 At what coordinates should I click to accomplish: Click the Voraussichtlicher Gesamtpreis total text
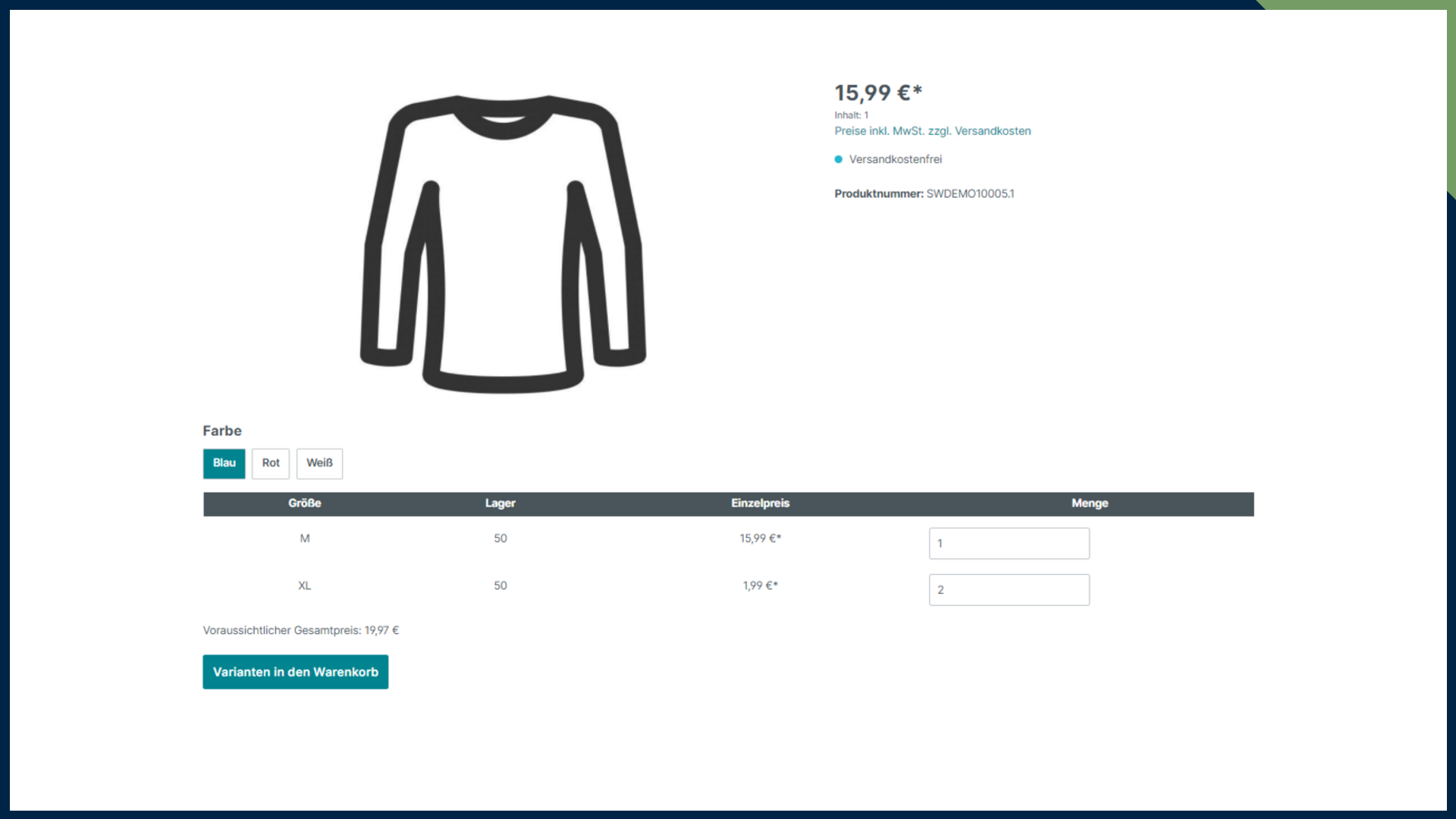(300, 630)
